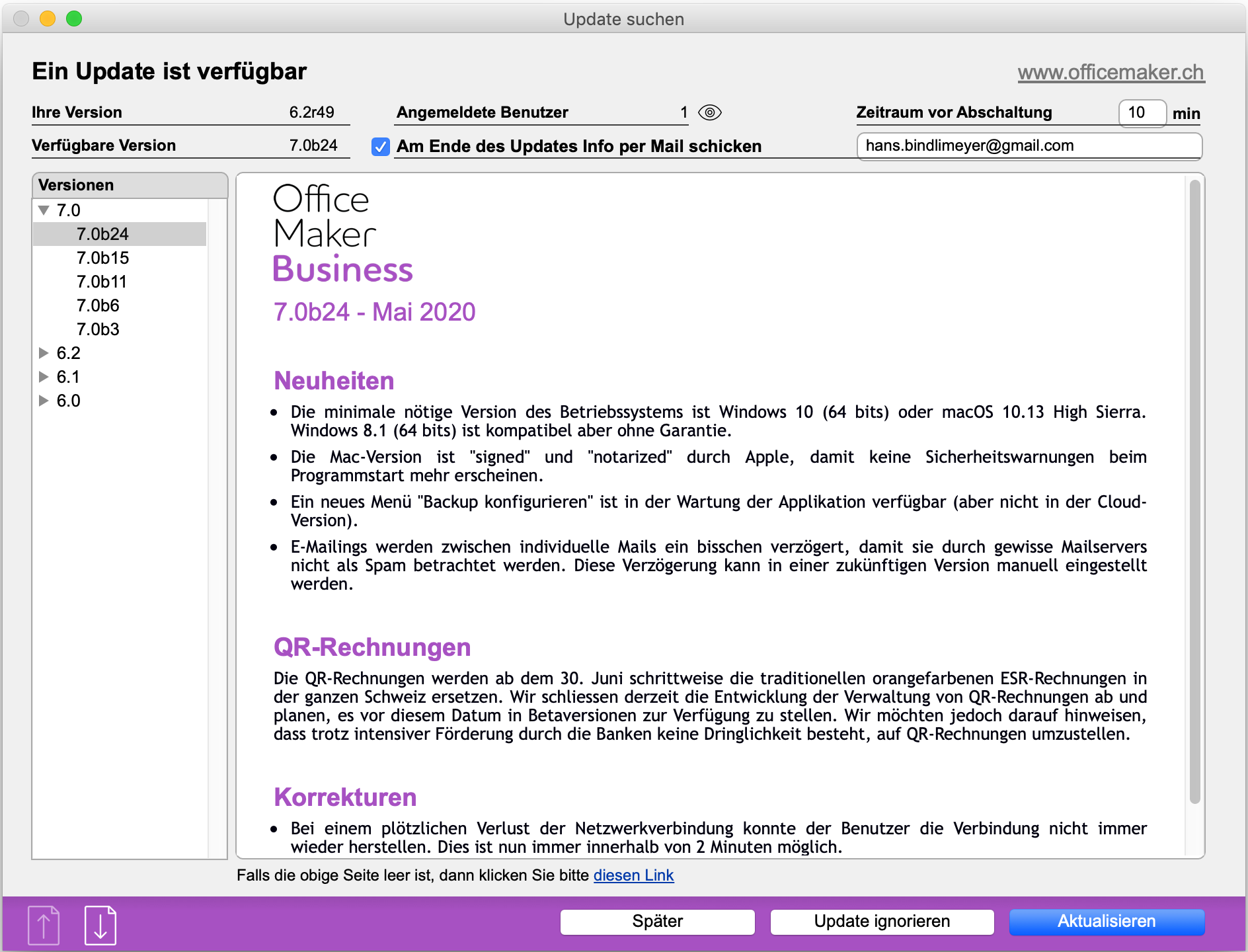Expand the 6.2 version group

pyautogui.click(x=44, y=353)
